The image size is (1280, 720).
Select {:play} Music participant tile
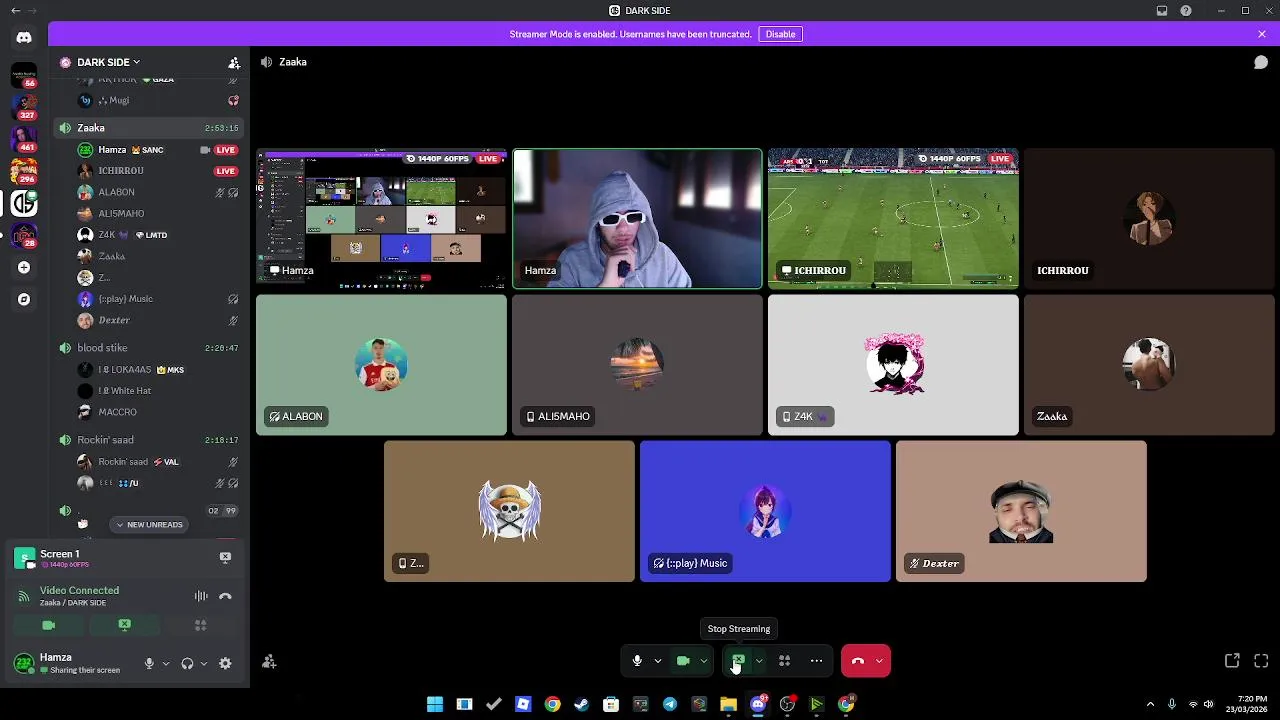(765, 511)
